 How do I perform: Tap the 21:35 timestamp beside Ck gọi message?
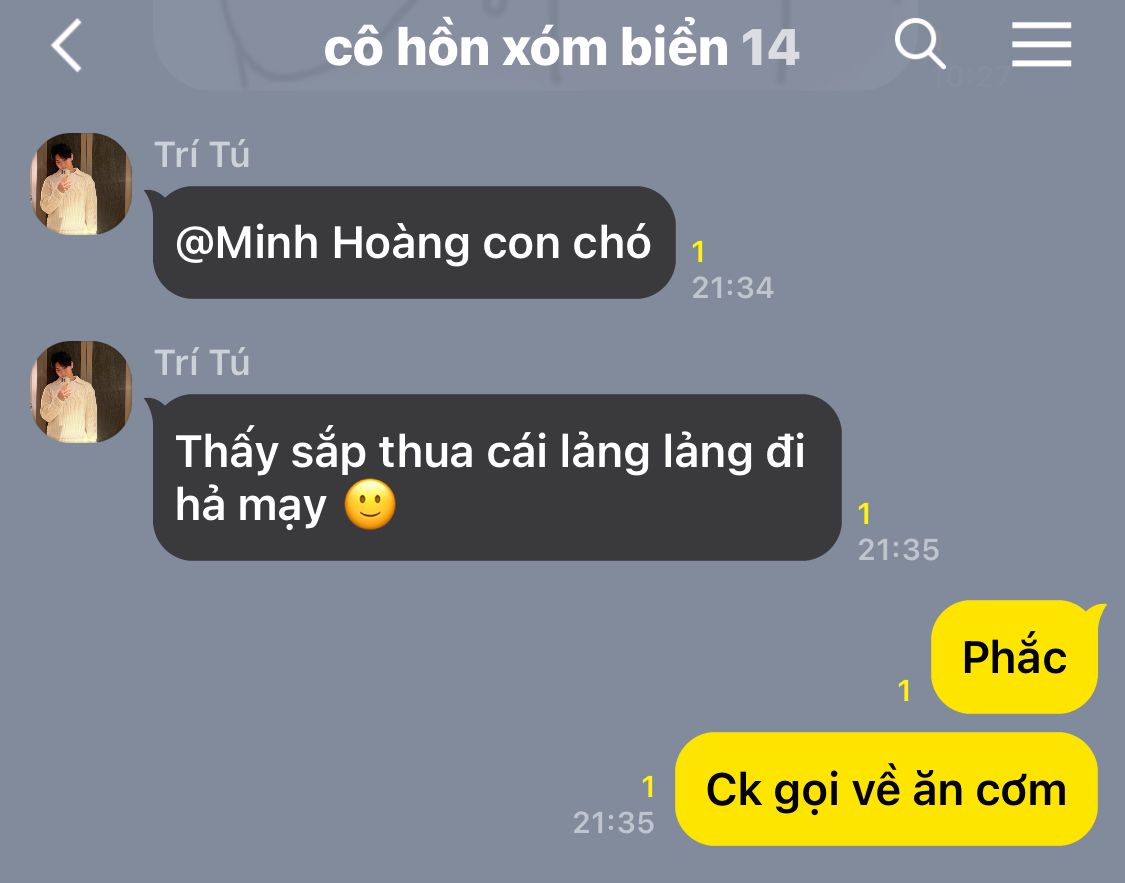pyautogui.click(x=613, y=822)
